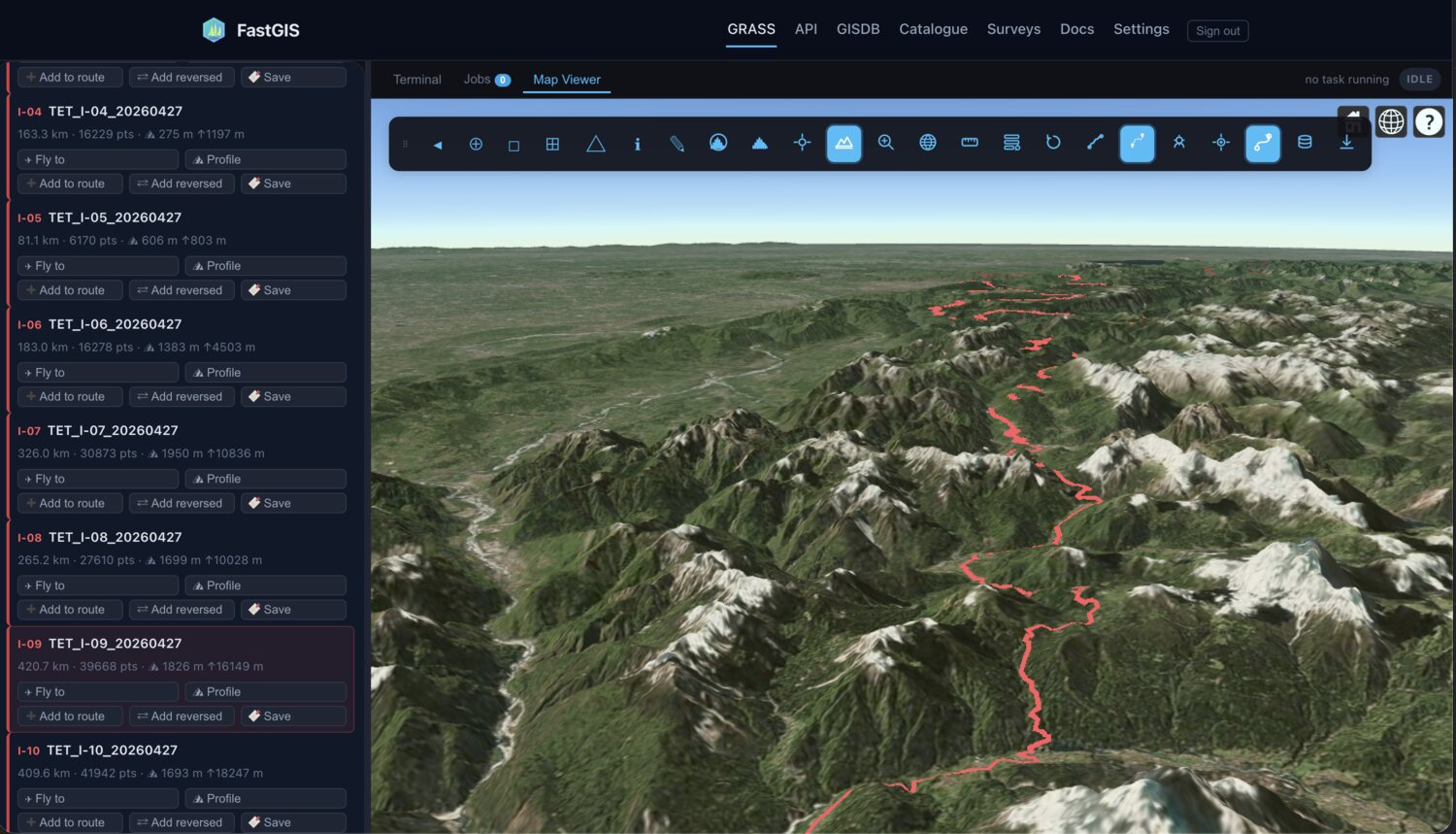Open Surveys in the top menu

(x=1013, y=29)
